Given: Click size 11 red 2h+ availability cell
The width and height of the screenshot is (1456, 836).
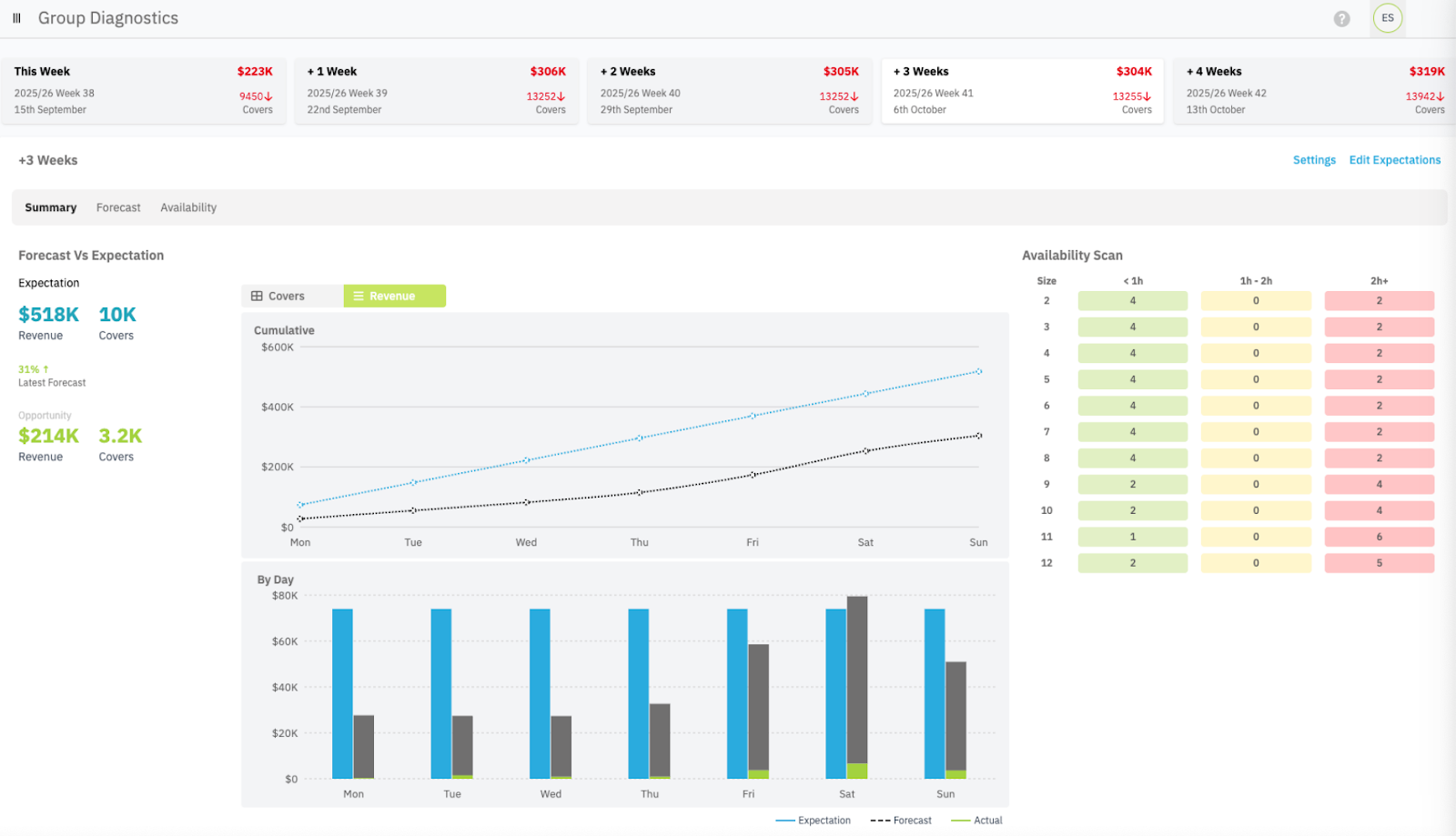Looking at the screenshot, I should (x=1379, y=537).
